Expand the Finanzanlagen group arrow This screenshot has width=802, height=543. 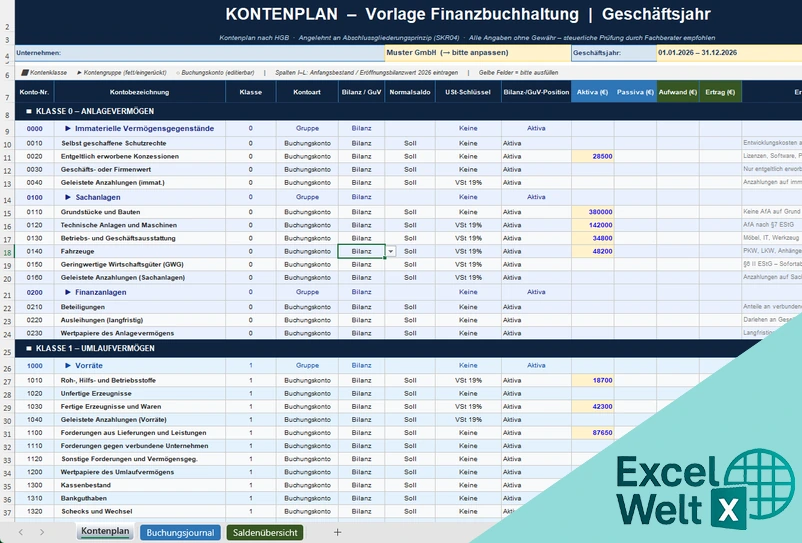click(68, 292)
